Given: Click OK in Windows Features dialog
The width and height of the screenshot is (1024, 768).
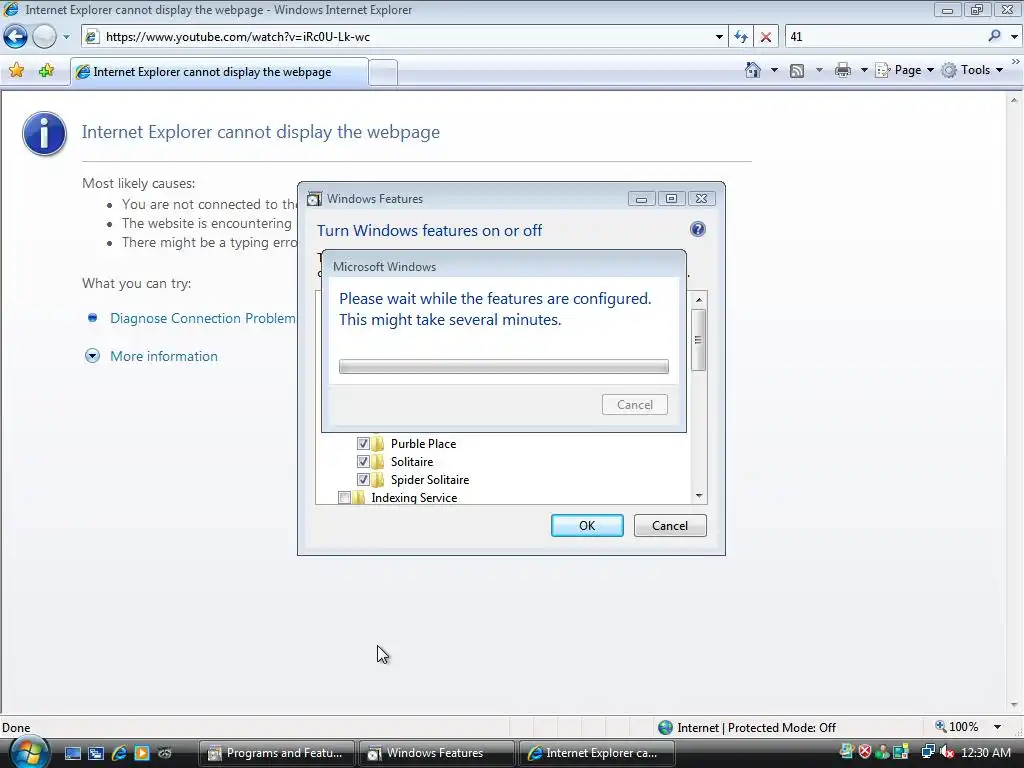Looking at the screenshot, I should click(587, 526).
